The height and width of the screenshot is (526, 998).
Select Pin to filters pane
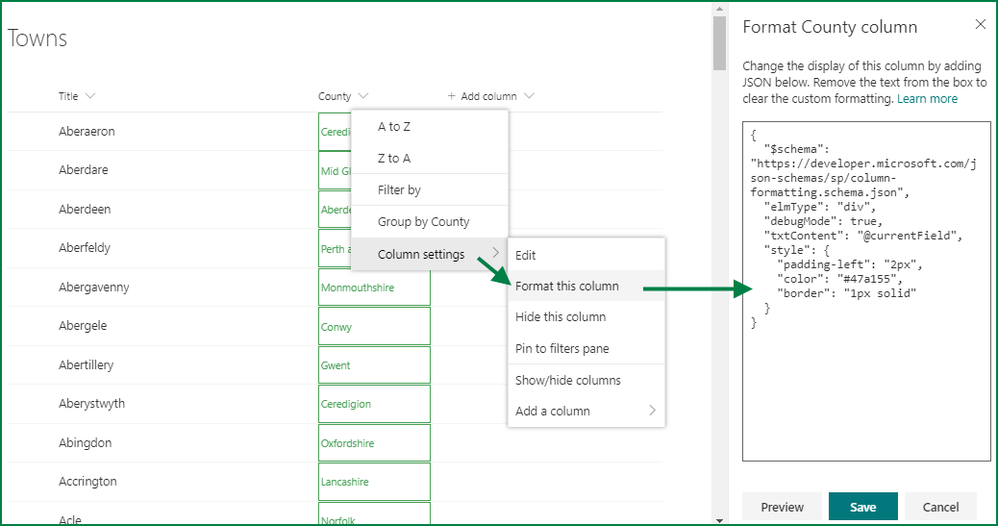tap(562, 349)
